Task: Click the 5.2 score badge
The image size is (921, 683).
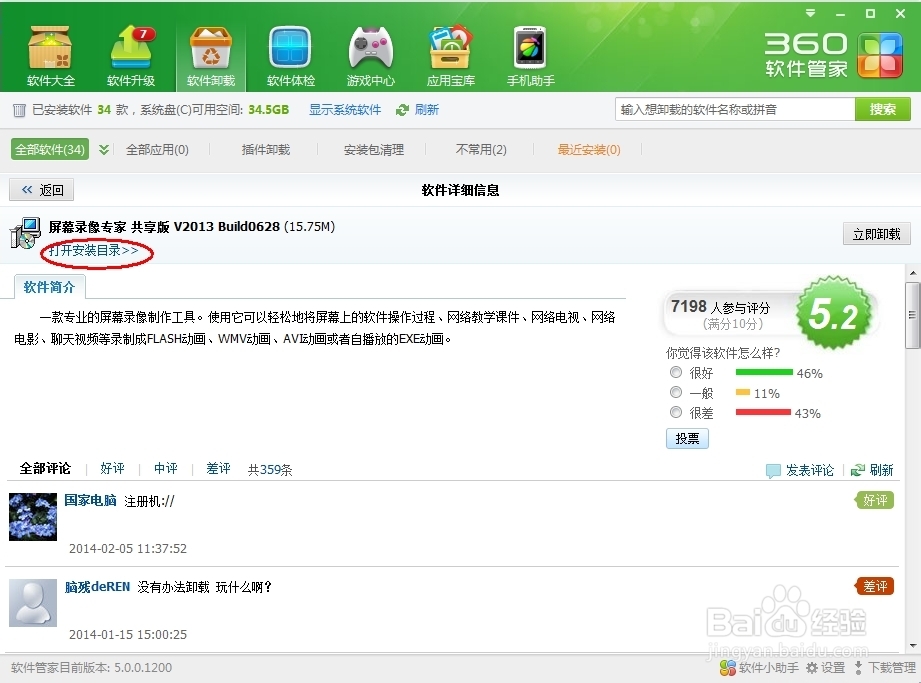Action: coord(834,313)
